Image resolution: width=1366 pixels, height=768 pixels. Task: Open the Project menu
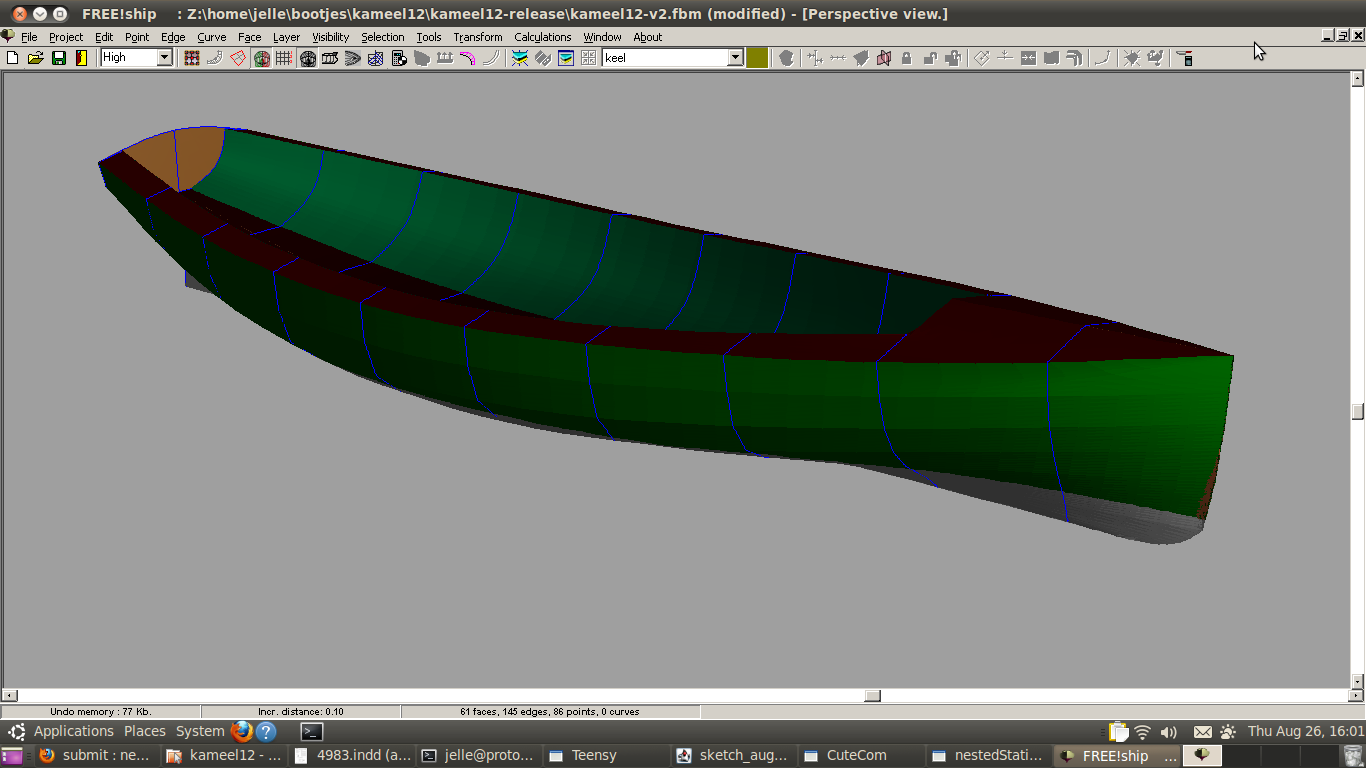click(66, 37)
